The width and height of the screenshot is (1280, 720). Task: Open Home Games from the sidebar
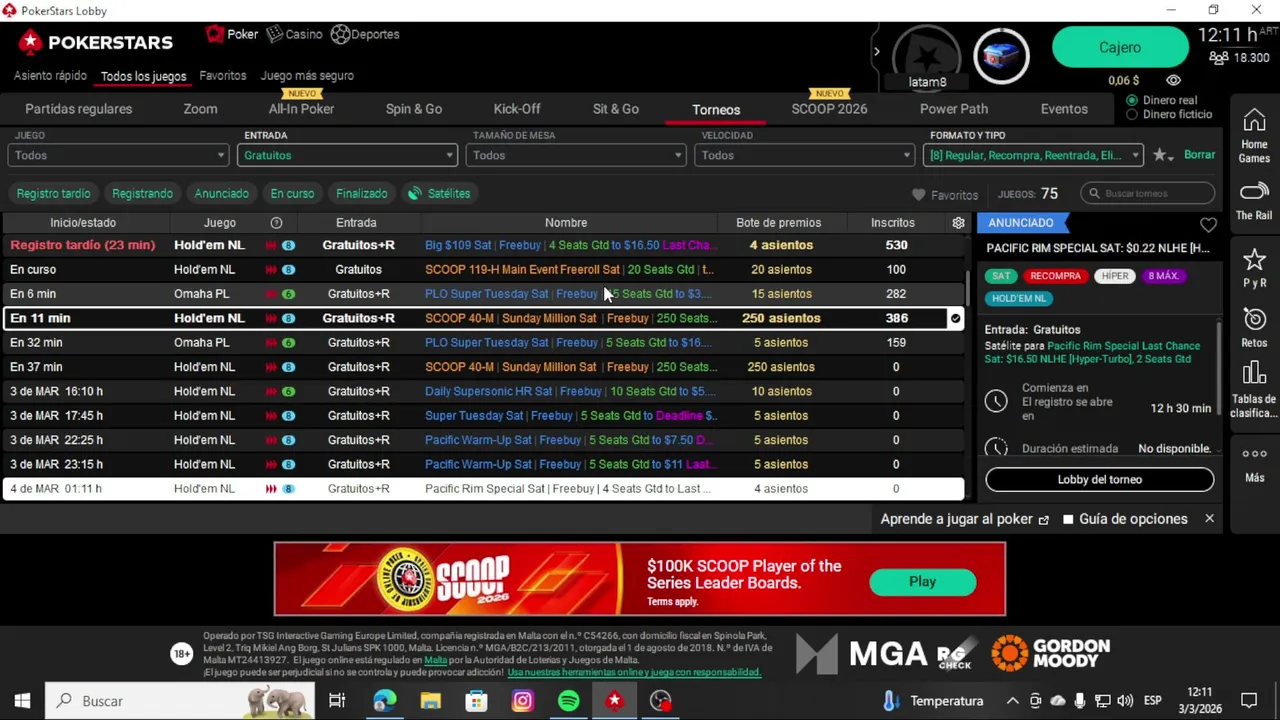click(1254, 136)
